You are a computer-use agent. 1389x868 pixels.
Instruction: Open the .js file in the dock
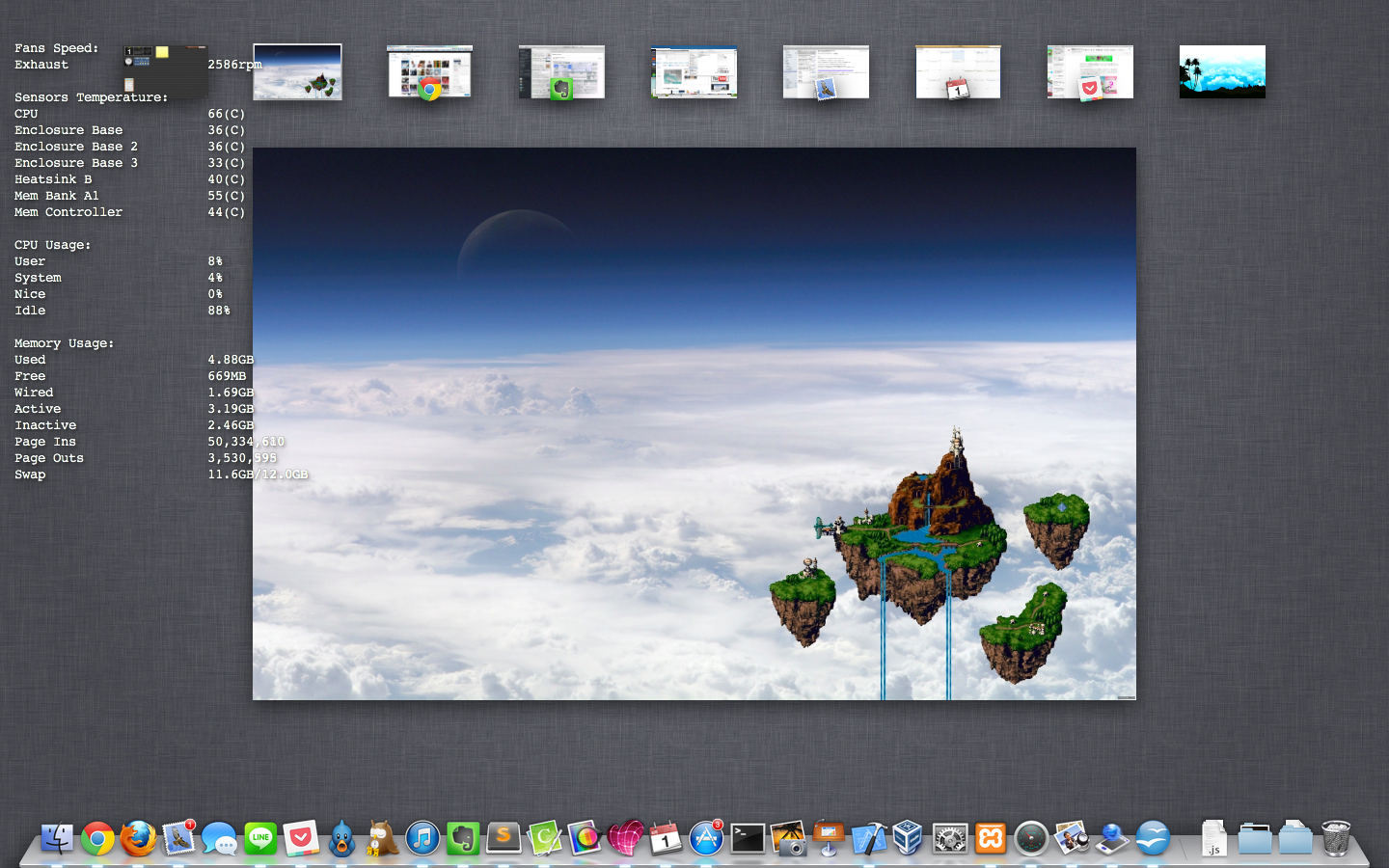1213,838
